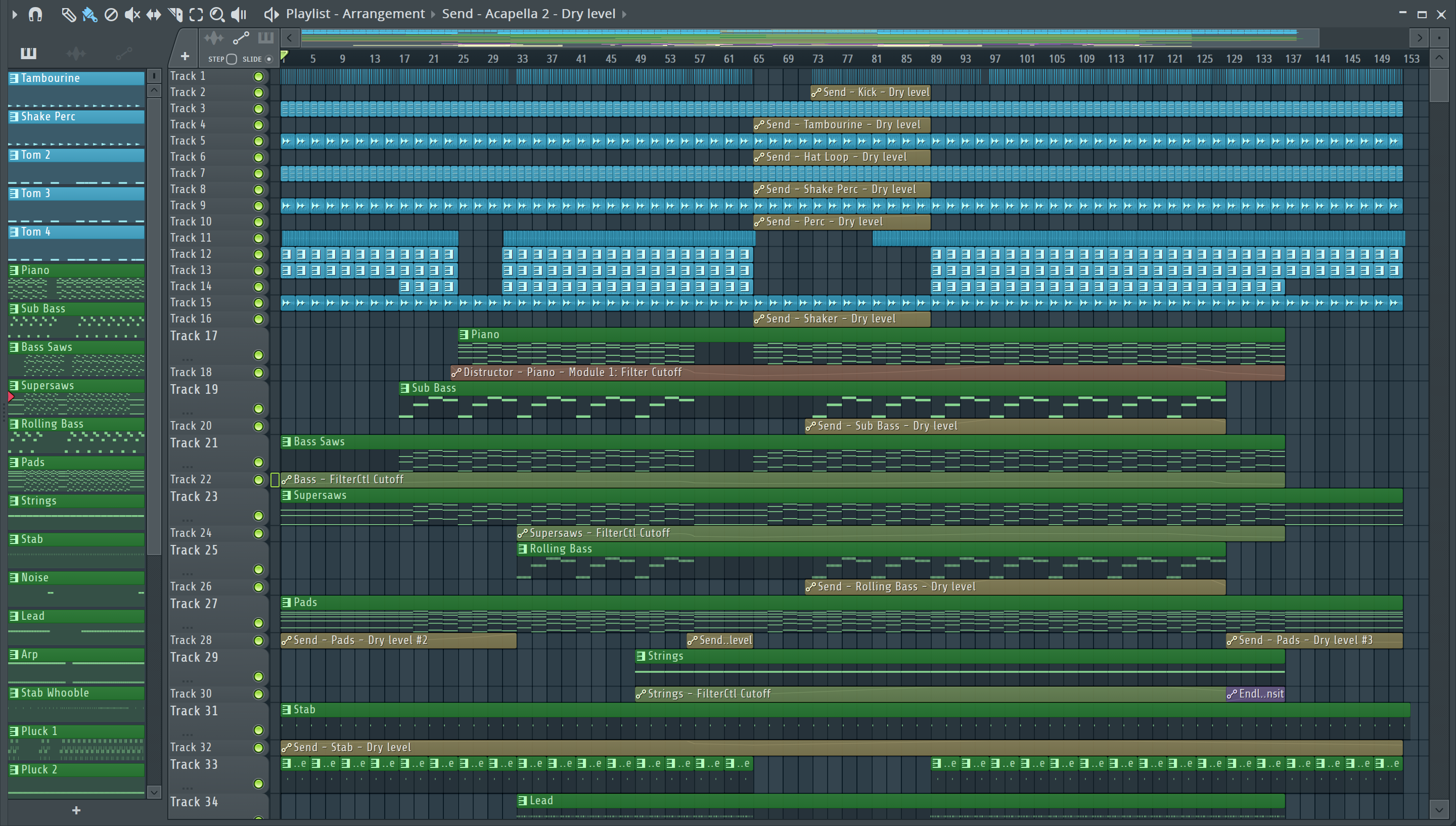Click the Playlist - Arrangement title
The image size is (1456, 826).
coord(354,14)
